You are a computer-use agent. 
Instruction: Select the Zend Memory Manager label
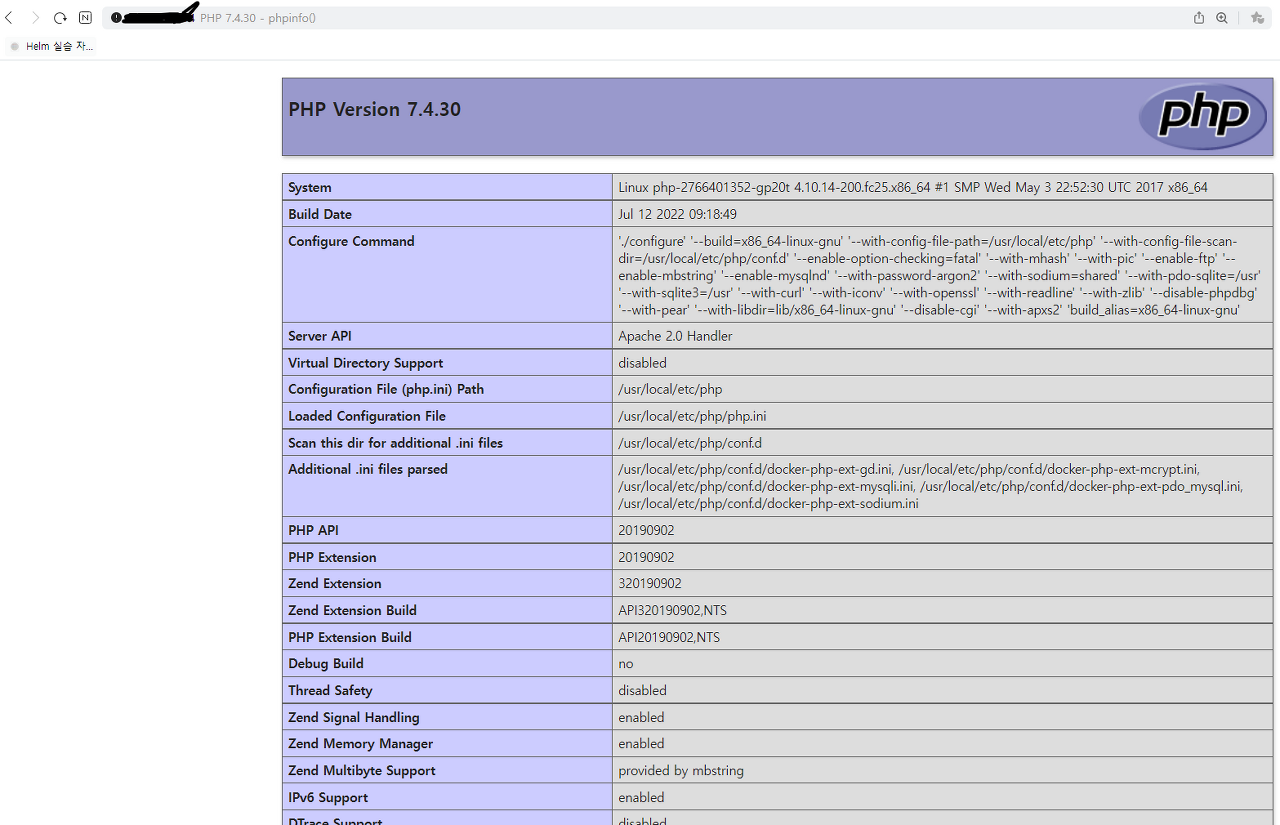(x=361, y=744)
